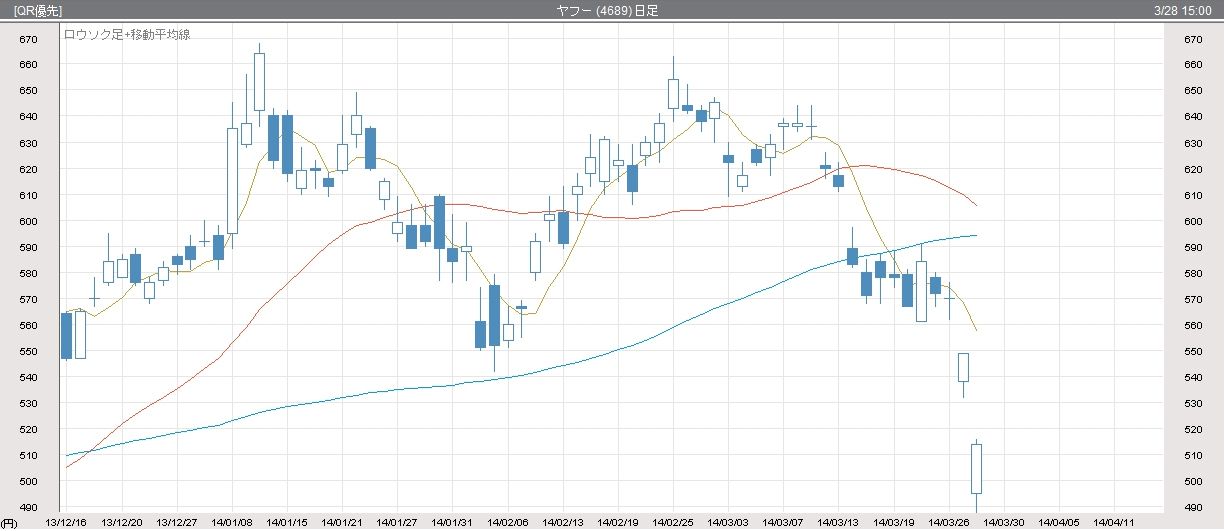1224x531 pixels.
Task: Click the 14/03/19 date axis label
Action: click(x=894, y=522)
